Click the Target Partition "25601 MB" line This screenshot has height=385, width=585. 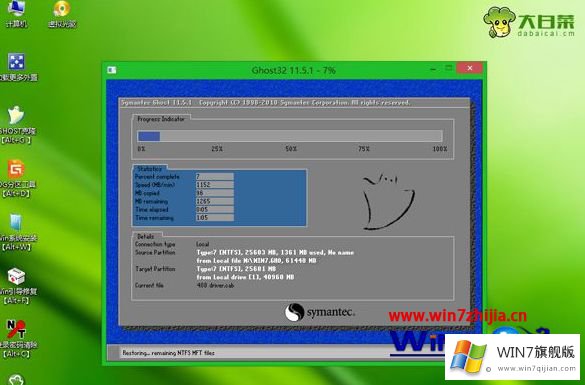pyautogui.click(x=236, y=269)
